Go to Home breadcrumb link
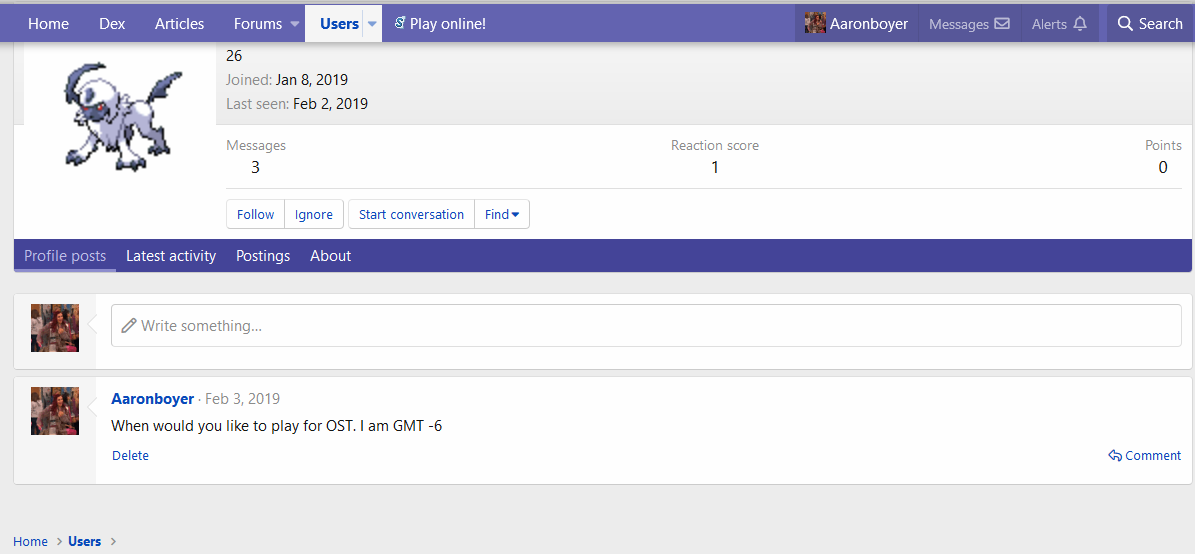 (x=30, y=541)
